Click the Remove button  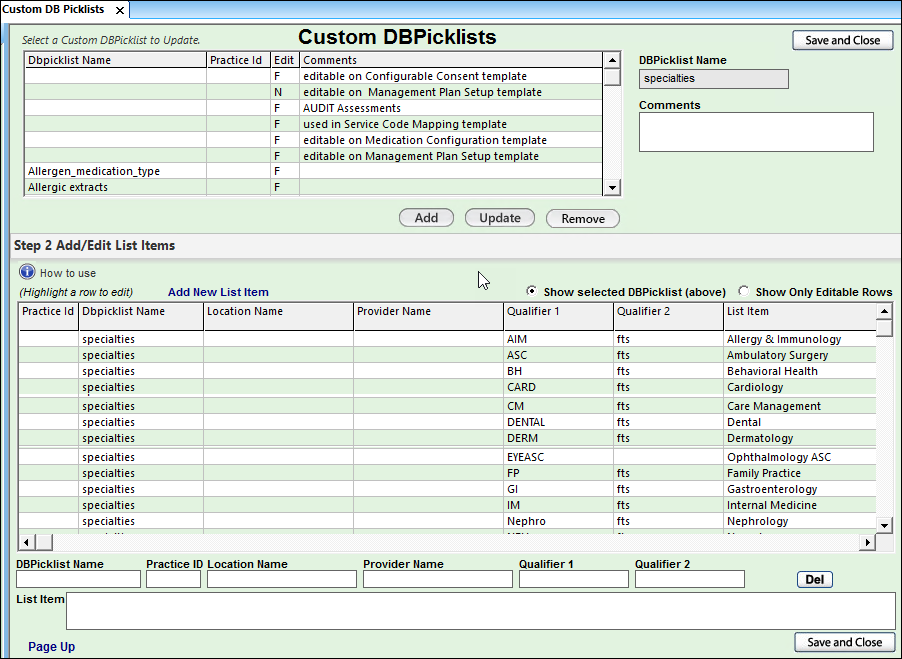click(x=583, y=219)
